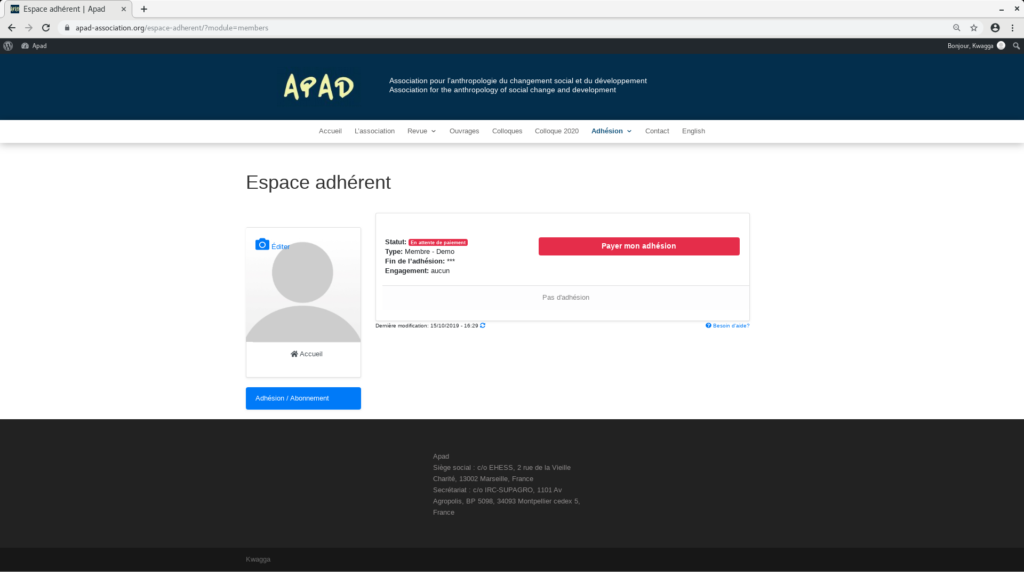The width and height of the screenshot is (1024, 576).
Task: Close the Espace adhérent tab
Action: coord(123,9)
